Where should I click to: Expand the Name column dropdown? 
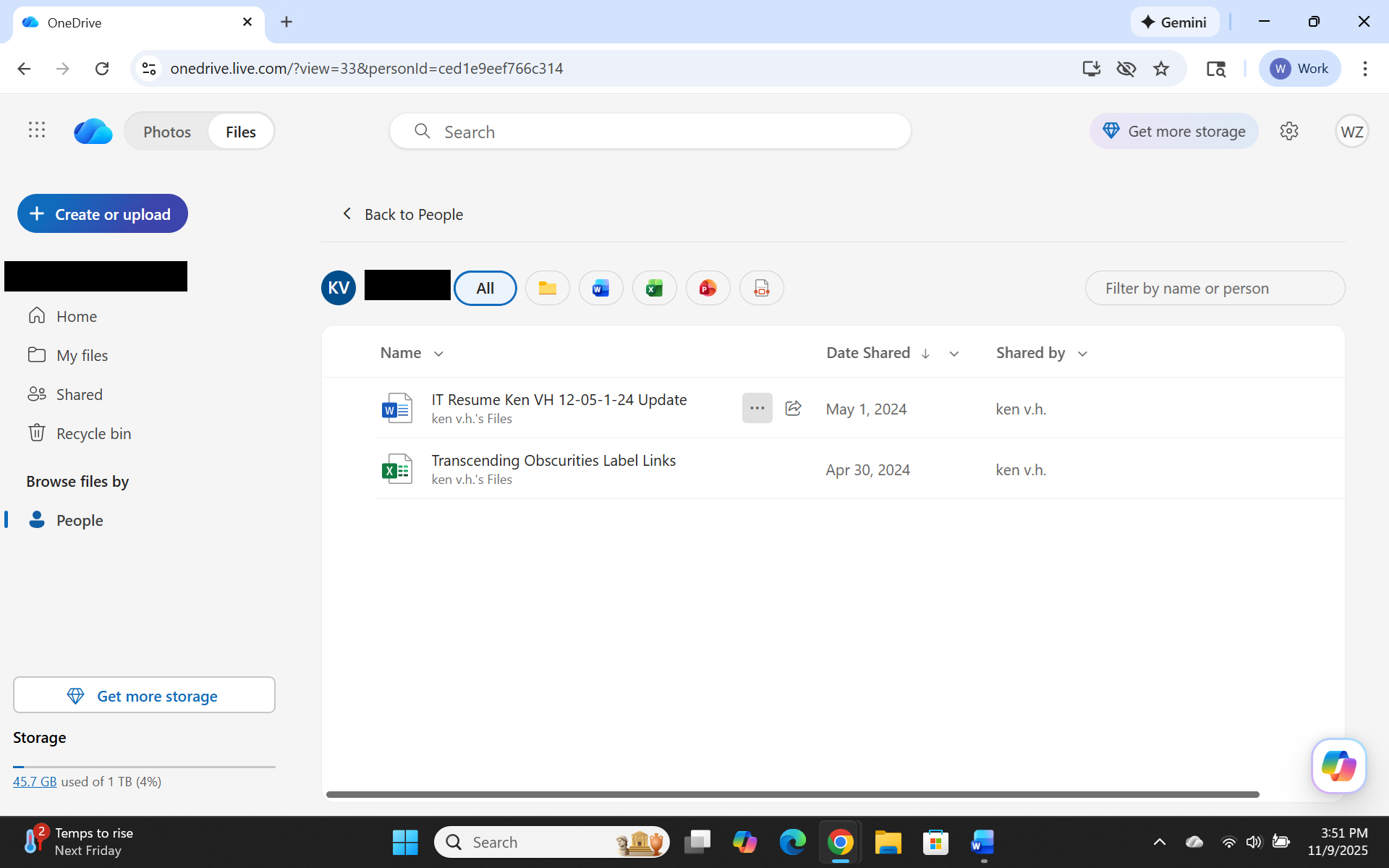pyautogui.click(x=438, y=354)
